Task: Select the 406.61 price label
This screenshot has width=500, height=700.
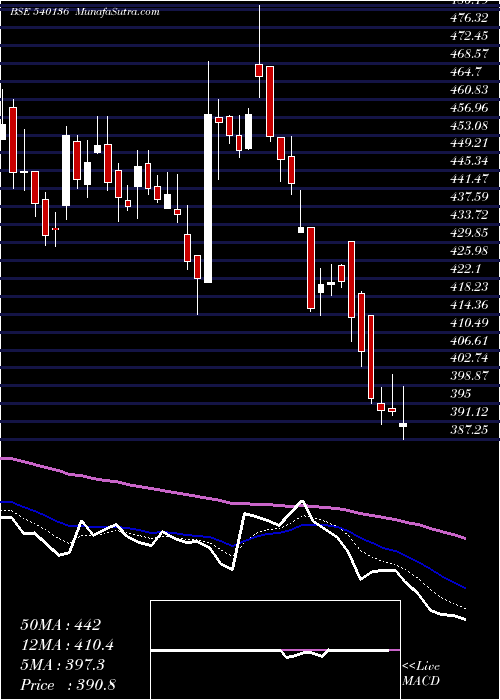Action: [x=468, y=340]
